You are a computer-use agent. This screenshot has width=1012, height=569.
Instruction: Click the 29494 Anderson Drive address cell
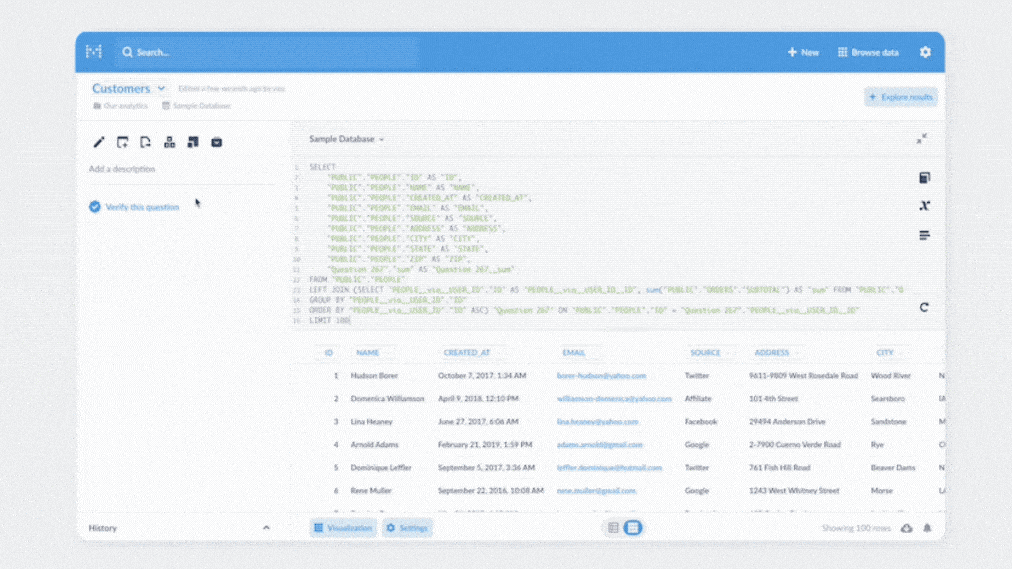[787, 422]
